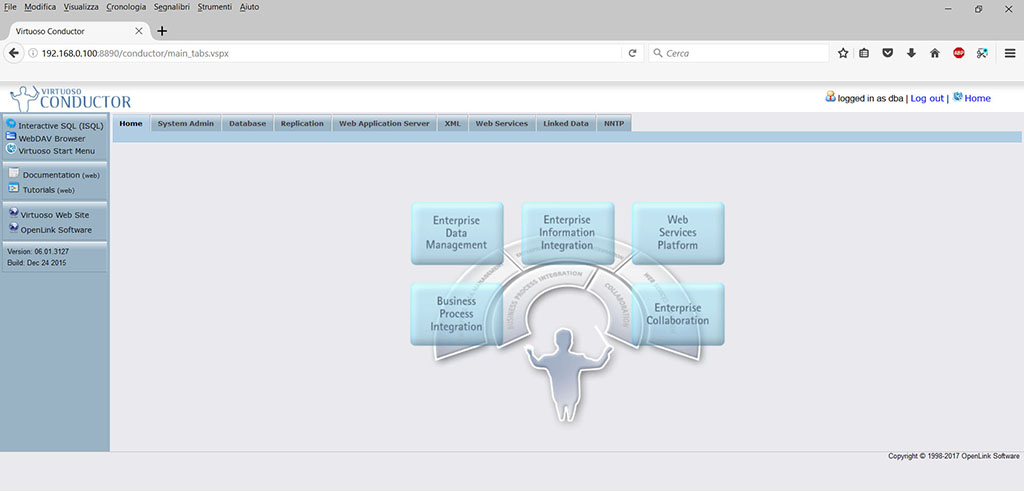Select the Linked Data tab
The height and width of the screenshot is (491, 1024).
566,123
